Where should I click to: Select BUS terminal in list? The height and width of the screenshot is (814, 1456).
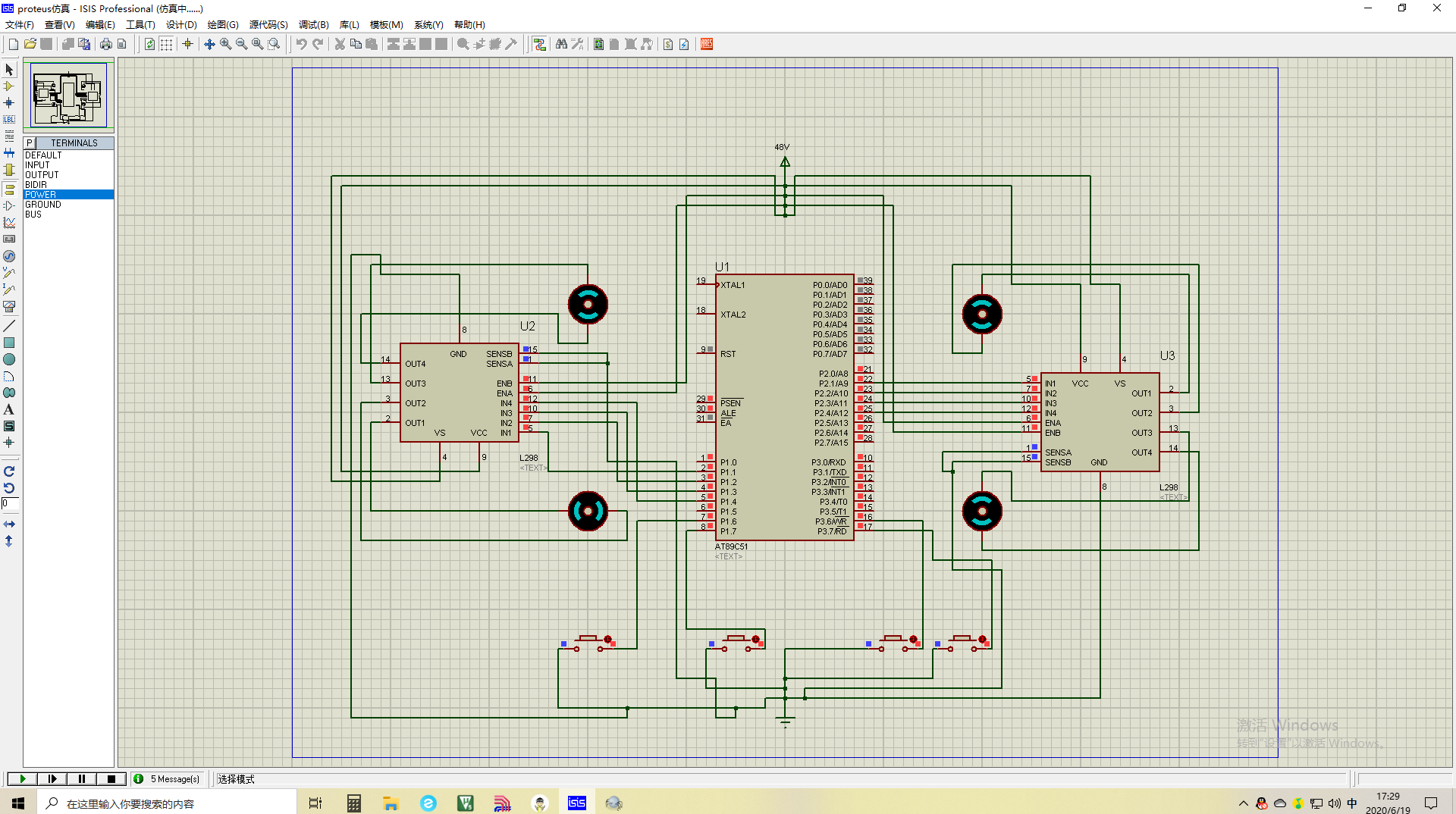click(x=68, y=214)
